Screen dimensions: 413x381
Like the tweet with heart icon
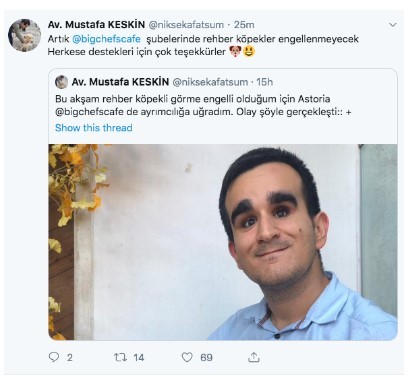pos(187,357)
